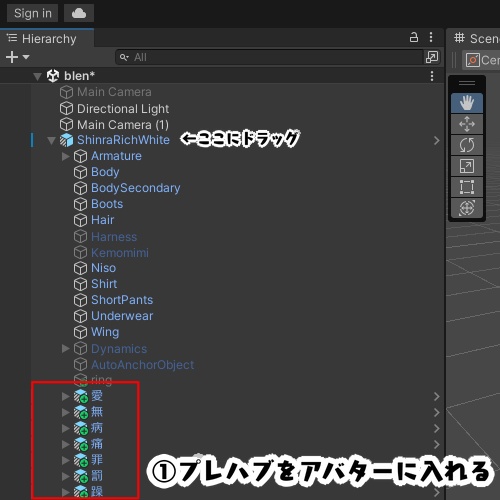Click the Hair cube icon
Image resolution: width=500 pixels, height=500 pixels.
pos(80,220)
